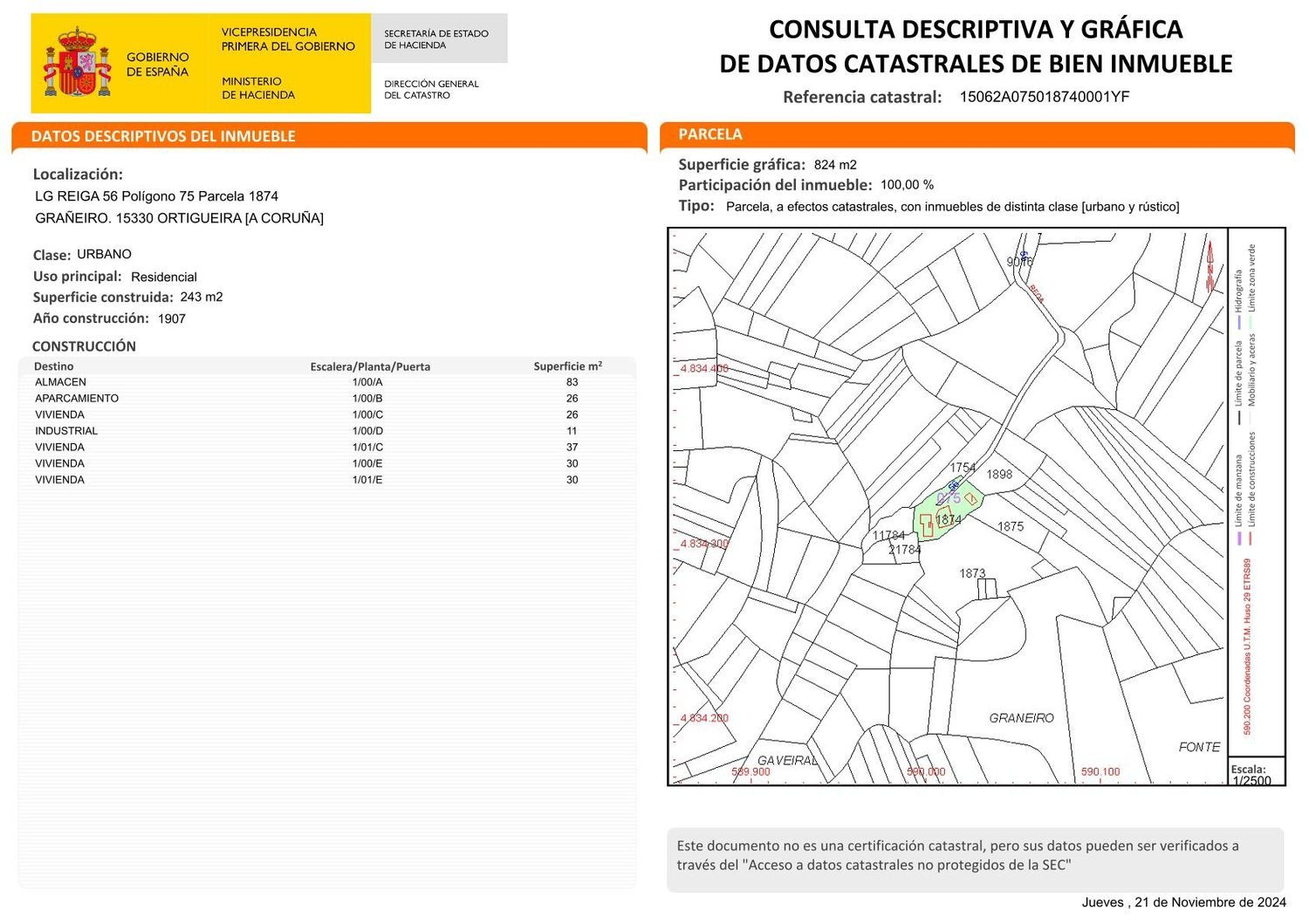Click the '1/00/B' location cell
Image resolution: width=1309 pixels, height=924 pixels.
pos(367,398)
